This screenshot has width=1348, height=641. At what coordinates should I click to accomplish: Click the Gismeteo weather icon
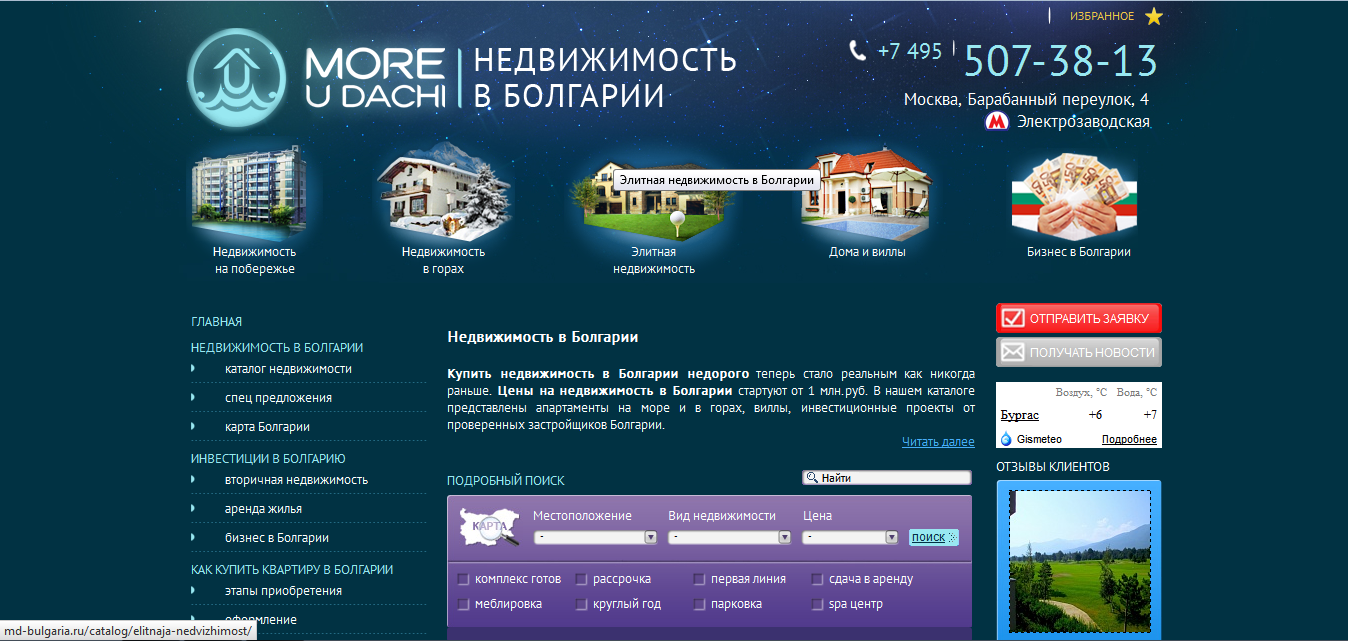coord(1005,439)
